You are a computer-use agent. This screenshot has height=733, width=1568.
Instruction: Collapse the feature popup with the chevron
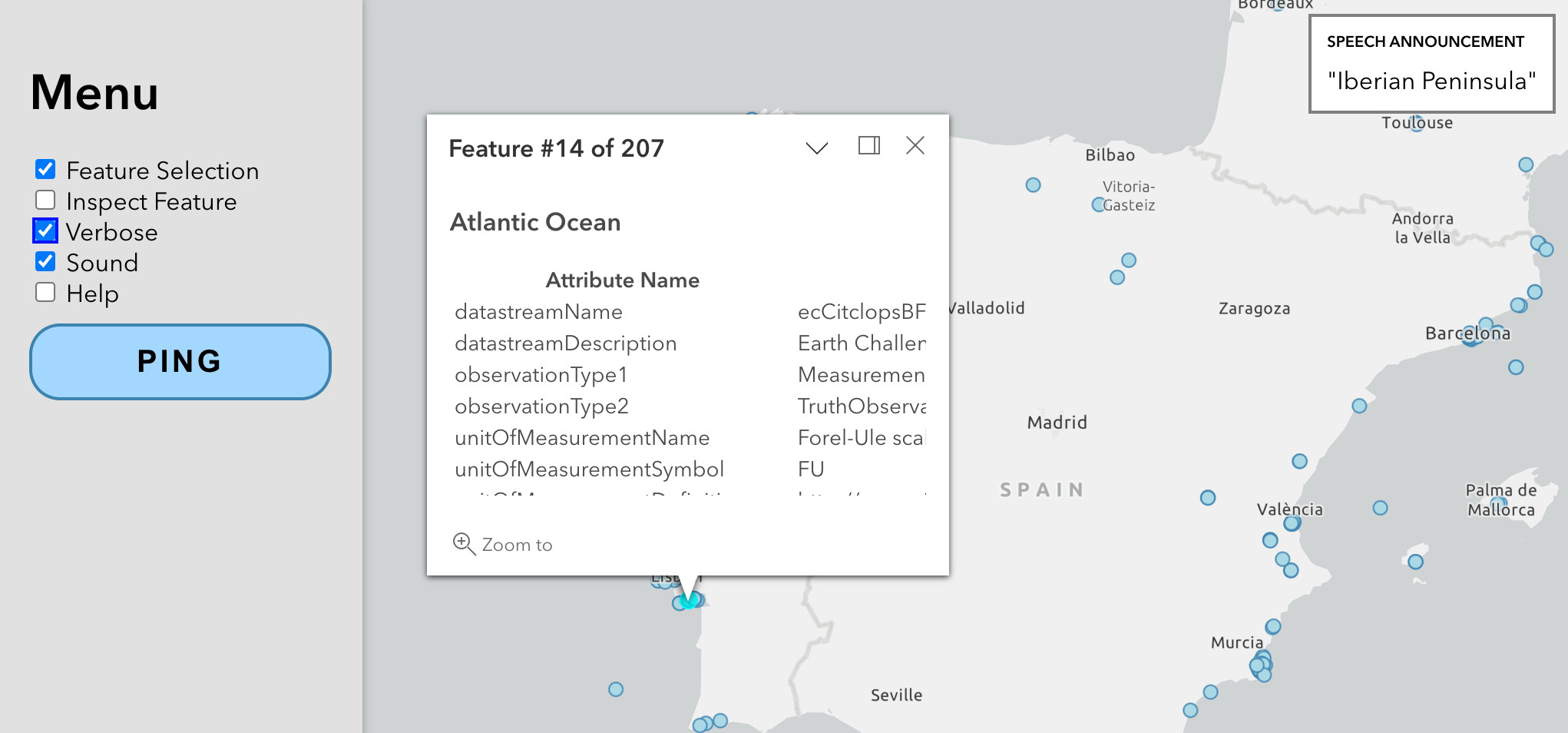coord(817,147)
